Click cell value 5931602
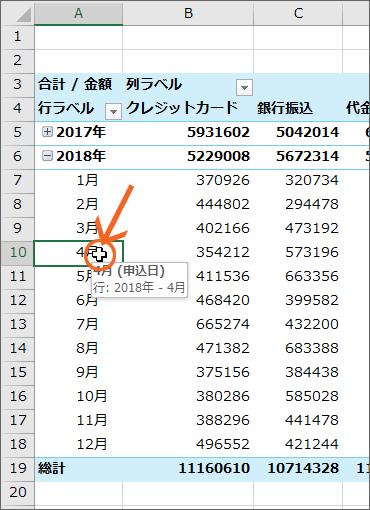Viewport: 370px width, 510px height. 218,132
